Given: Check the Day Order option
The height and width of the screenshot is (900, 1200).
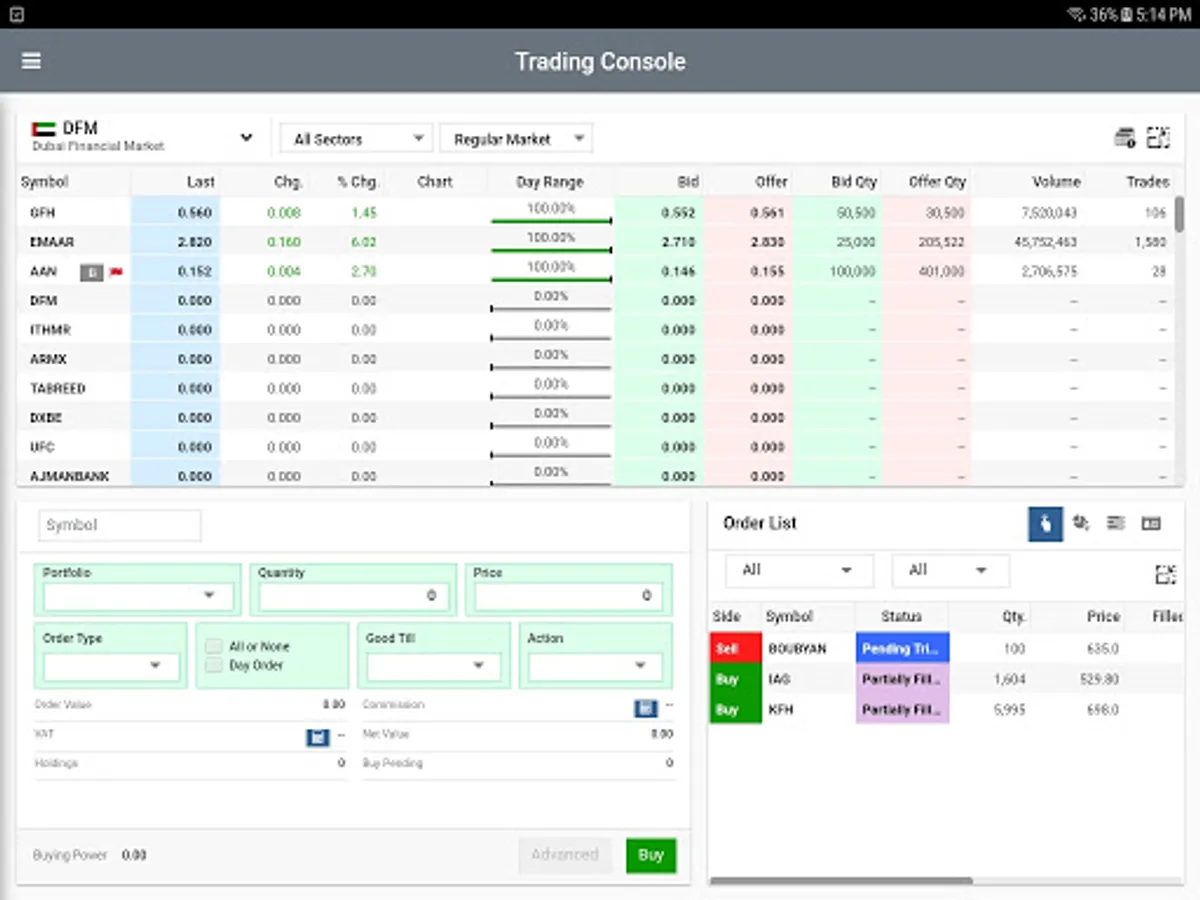Looking at the screenshot, I should tap(213, 663).
